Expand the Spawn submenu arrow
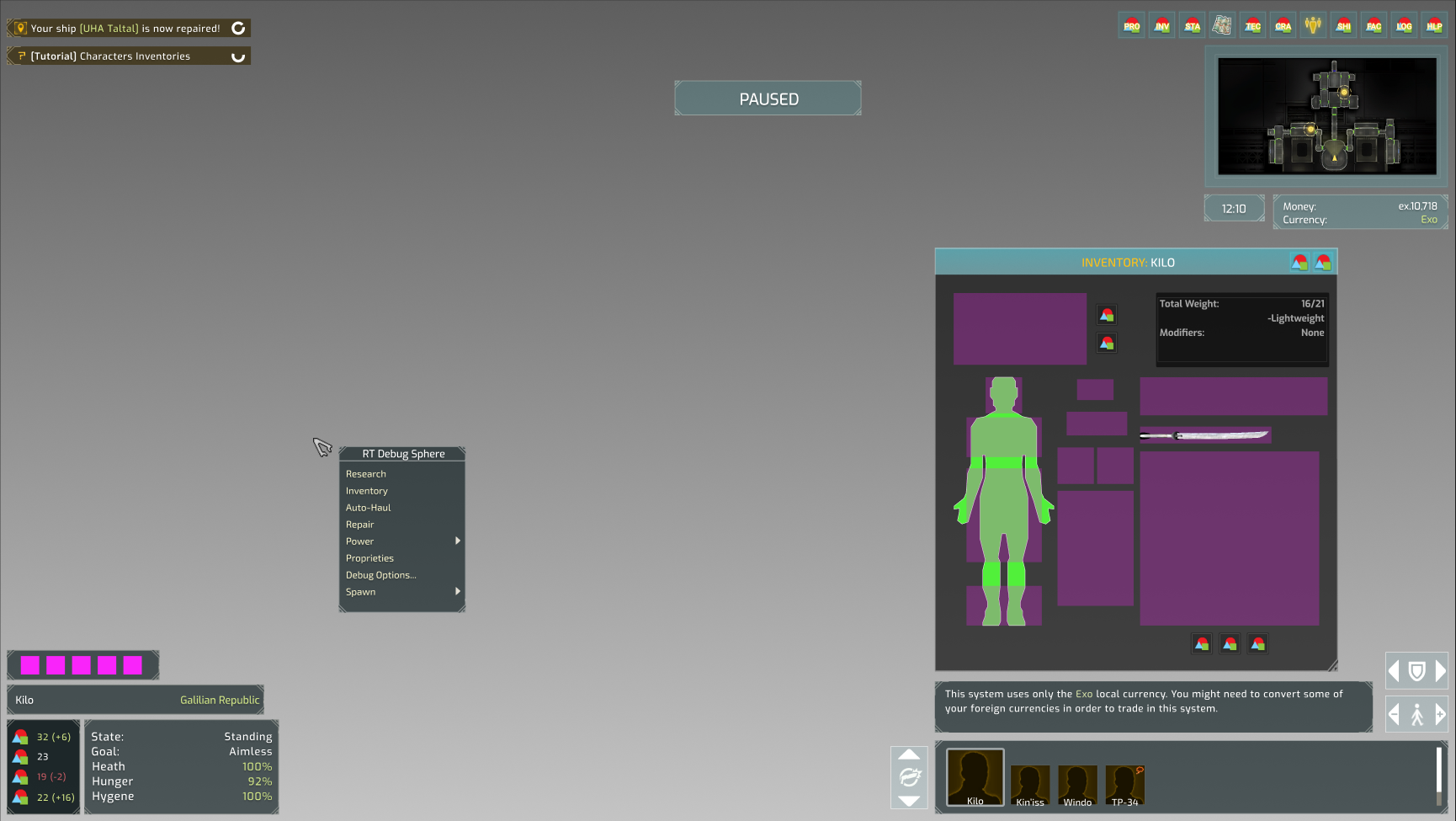Viewport: 1456px width, 821px height. pyautogui.click(x=457, y=591)
